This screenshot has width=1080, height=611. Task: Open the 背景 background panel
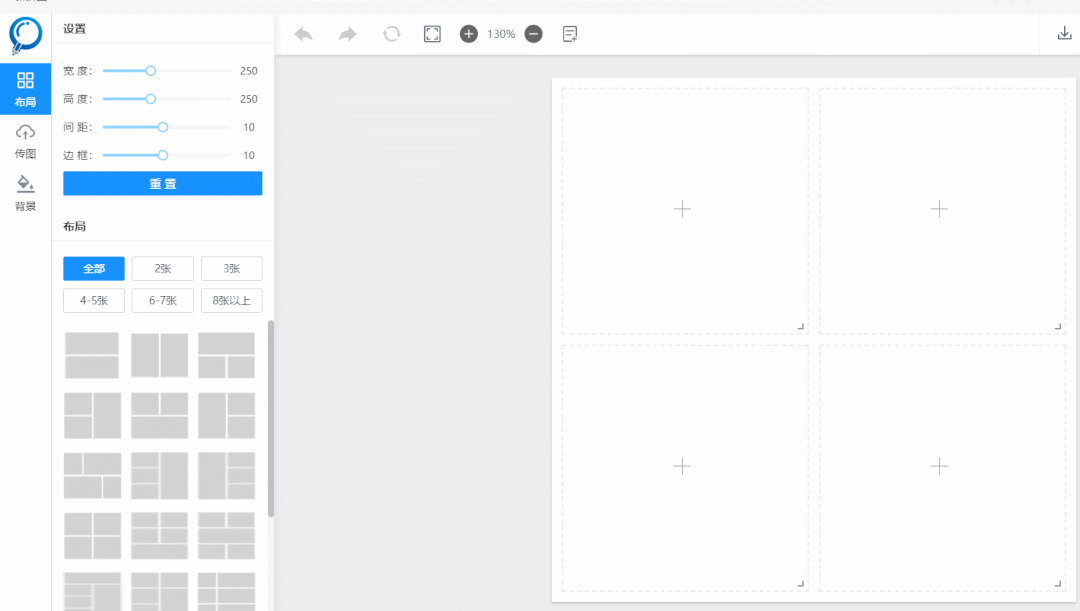coord(25,193)
